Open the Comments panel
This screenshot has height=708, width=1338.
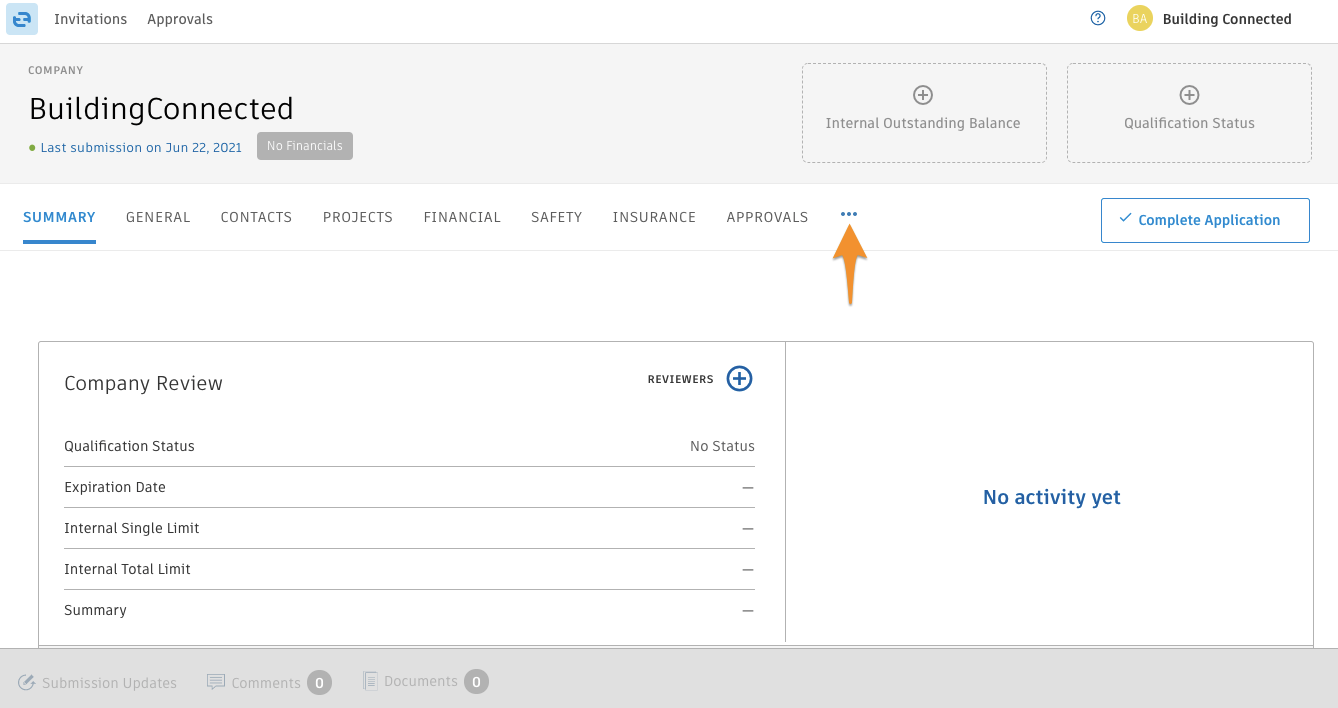269,683
